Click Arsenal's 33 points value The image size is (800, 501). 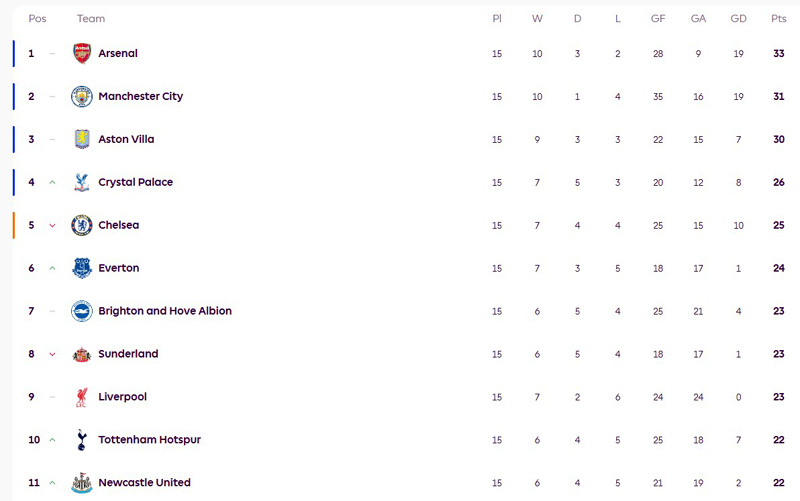[778, 54]
